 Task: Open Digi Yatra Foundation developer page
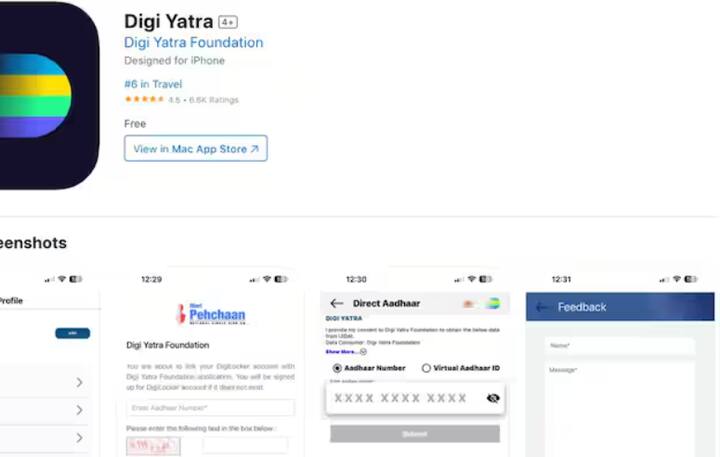193,43
